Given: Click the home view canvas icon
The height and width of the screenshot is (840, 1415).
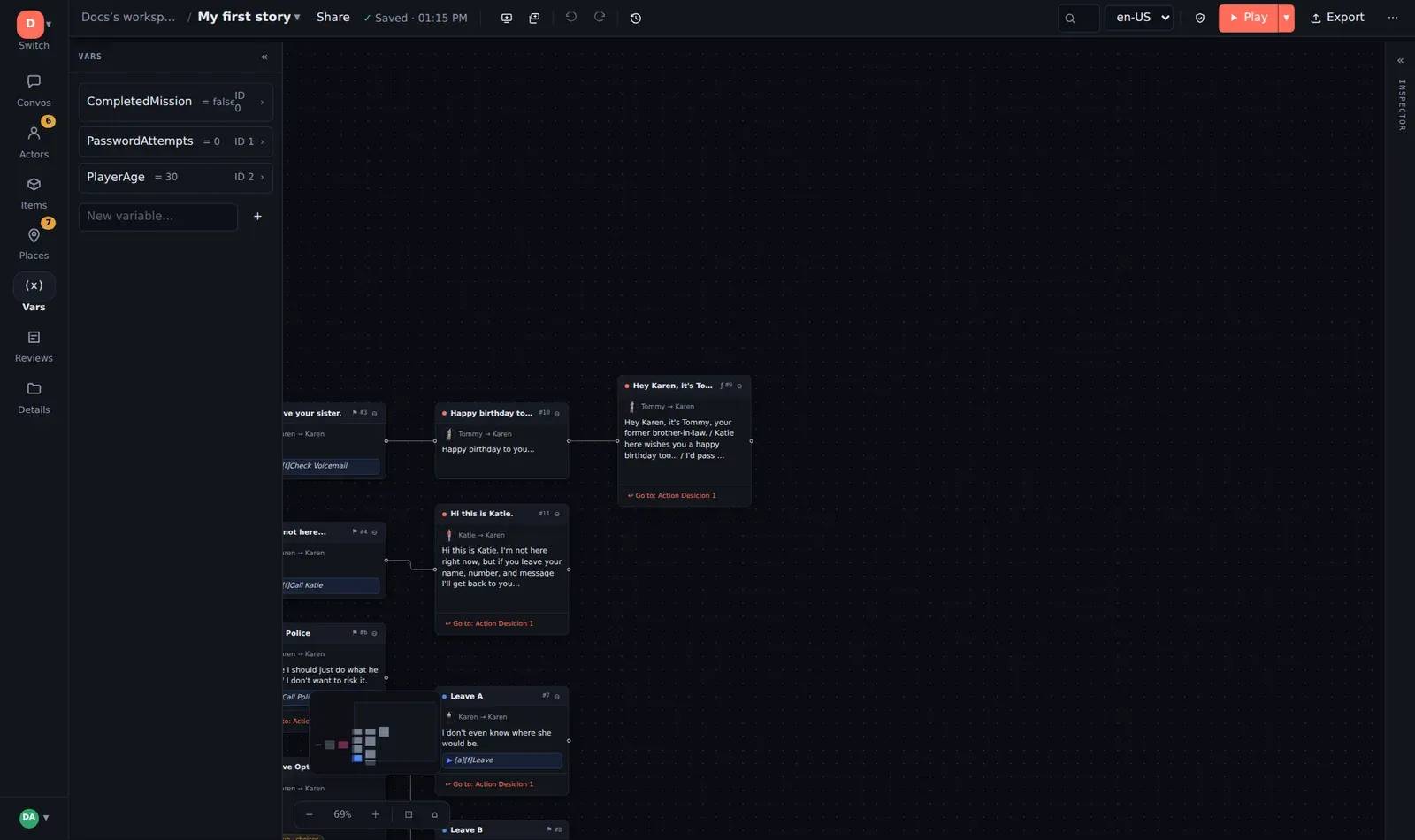Looking at the screenshot, I should (434, 814).
